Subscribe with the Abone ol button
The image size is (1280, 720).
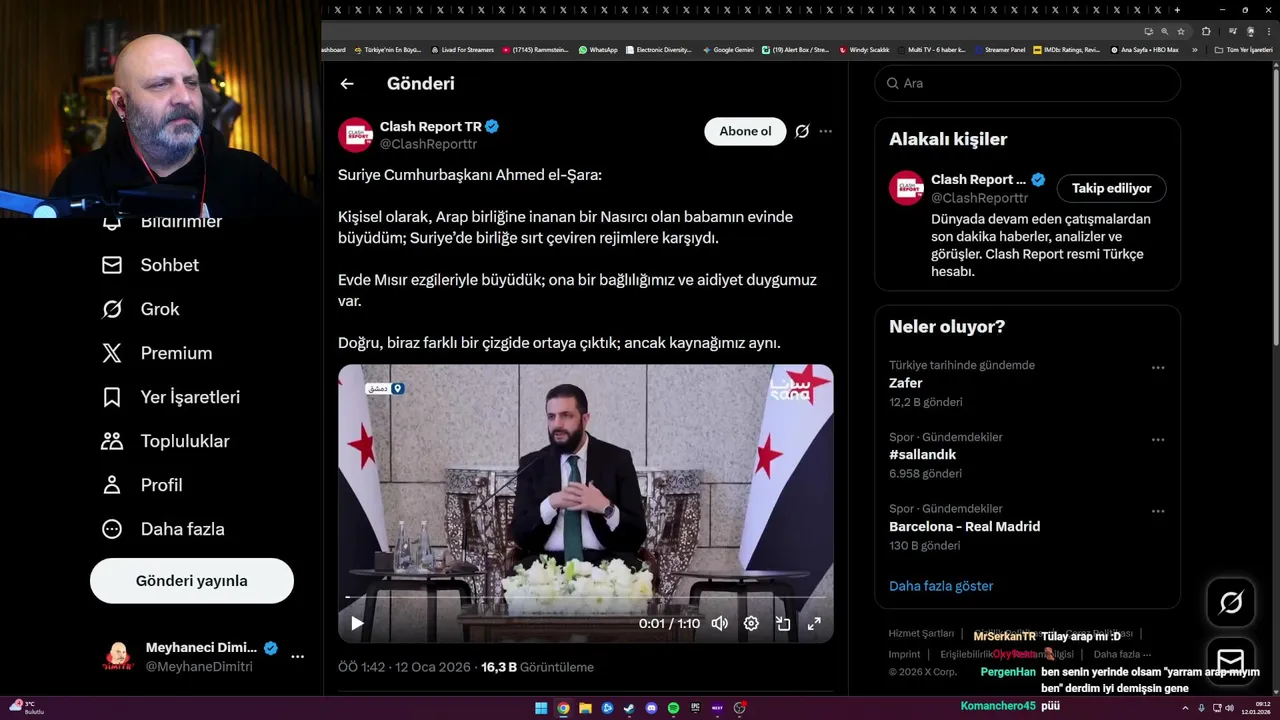coord(745,131)
